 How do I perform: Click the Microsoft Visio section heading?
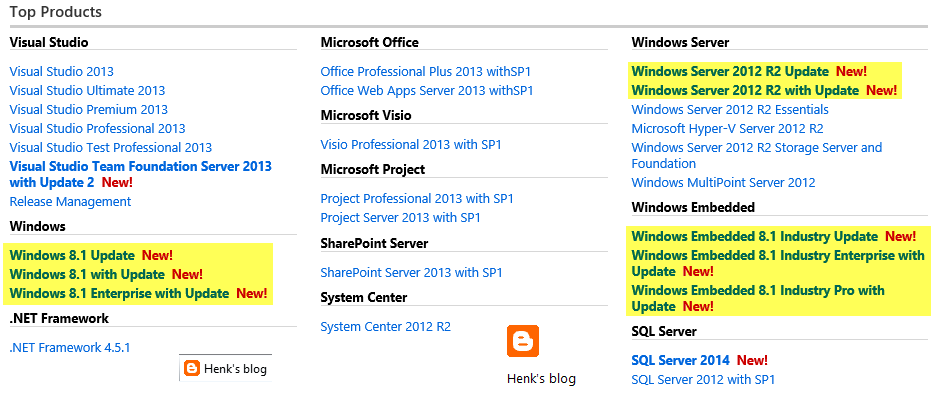tap(366, 115)
